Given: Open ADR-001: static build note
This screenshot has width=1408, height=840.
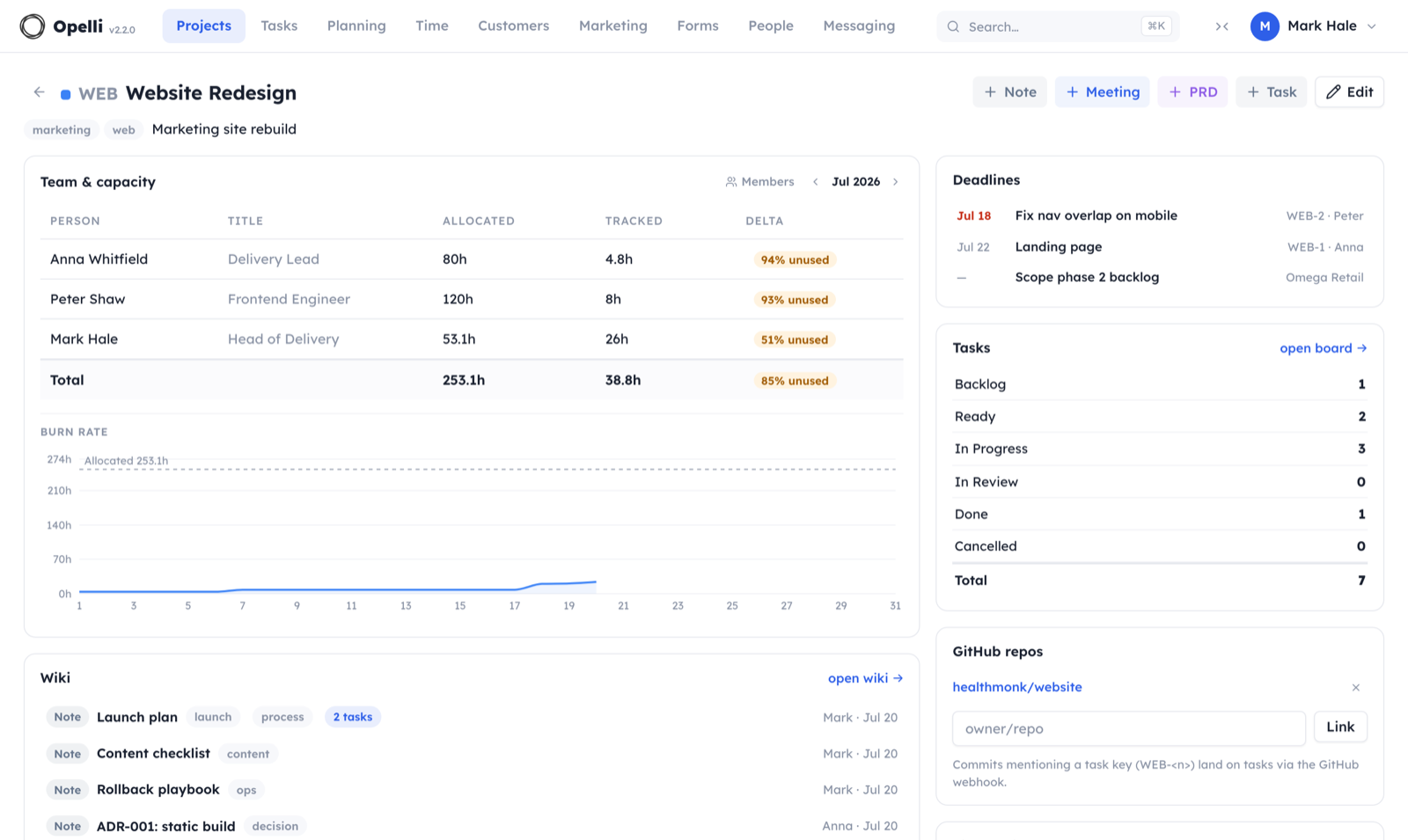Looking at the screenshot, I should click(x=166, y=827).
